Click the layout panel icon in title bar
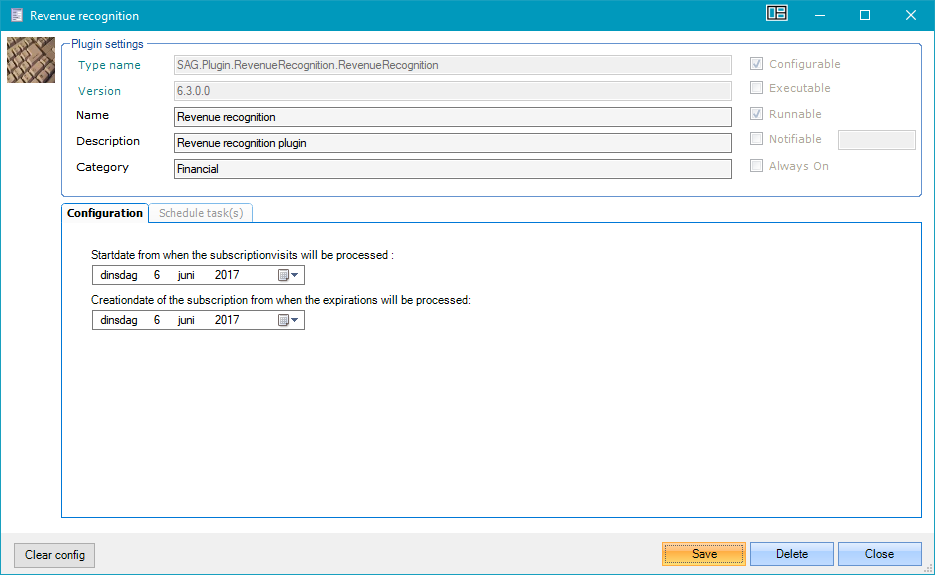The width and height of the screenshot is (935, 575). pos(776,14)
